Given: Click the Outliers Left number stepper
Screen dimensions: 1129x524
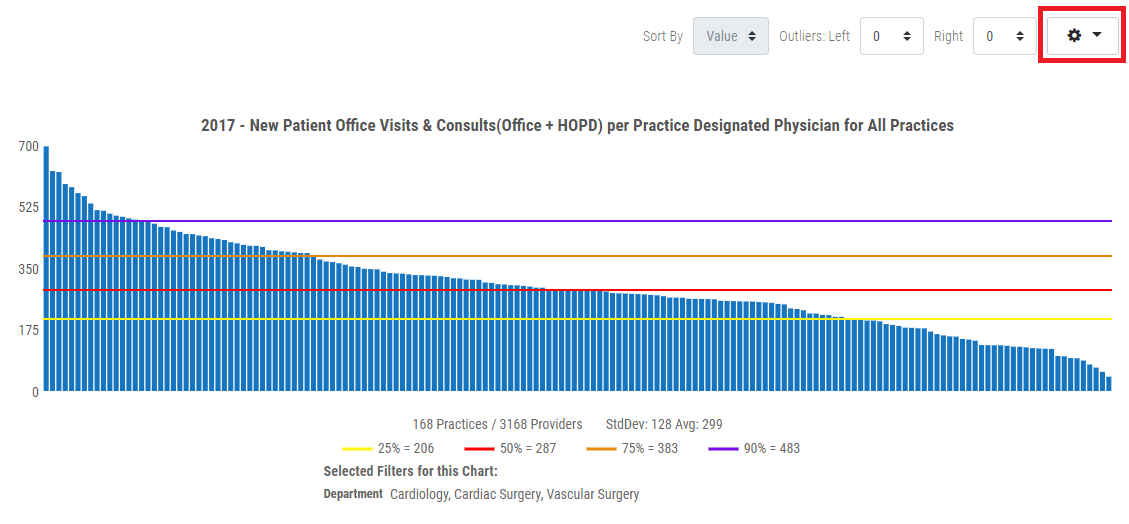Looking at the screenshot, I should 891,36.
